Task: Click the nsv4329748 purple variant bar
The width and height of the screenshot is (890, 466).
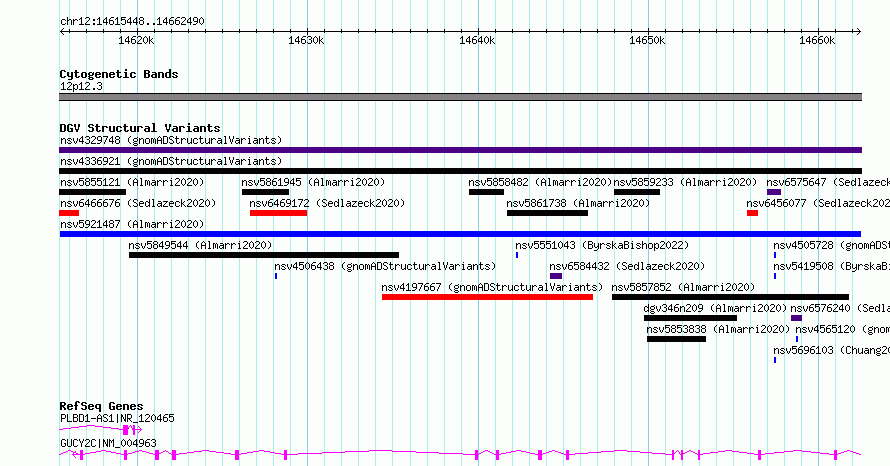Action: click(460, 150)
